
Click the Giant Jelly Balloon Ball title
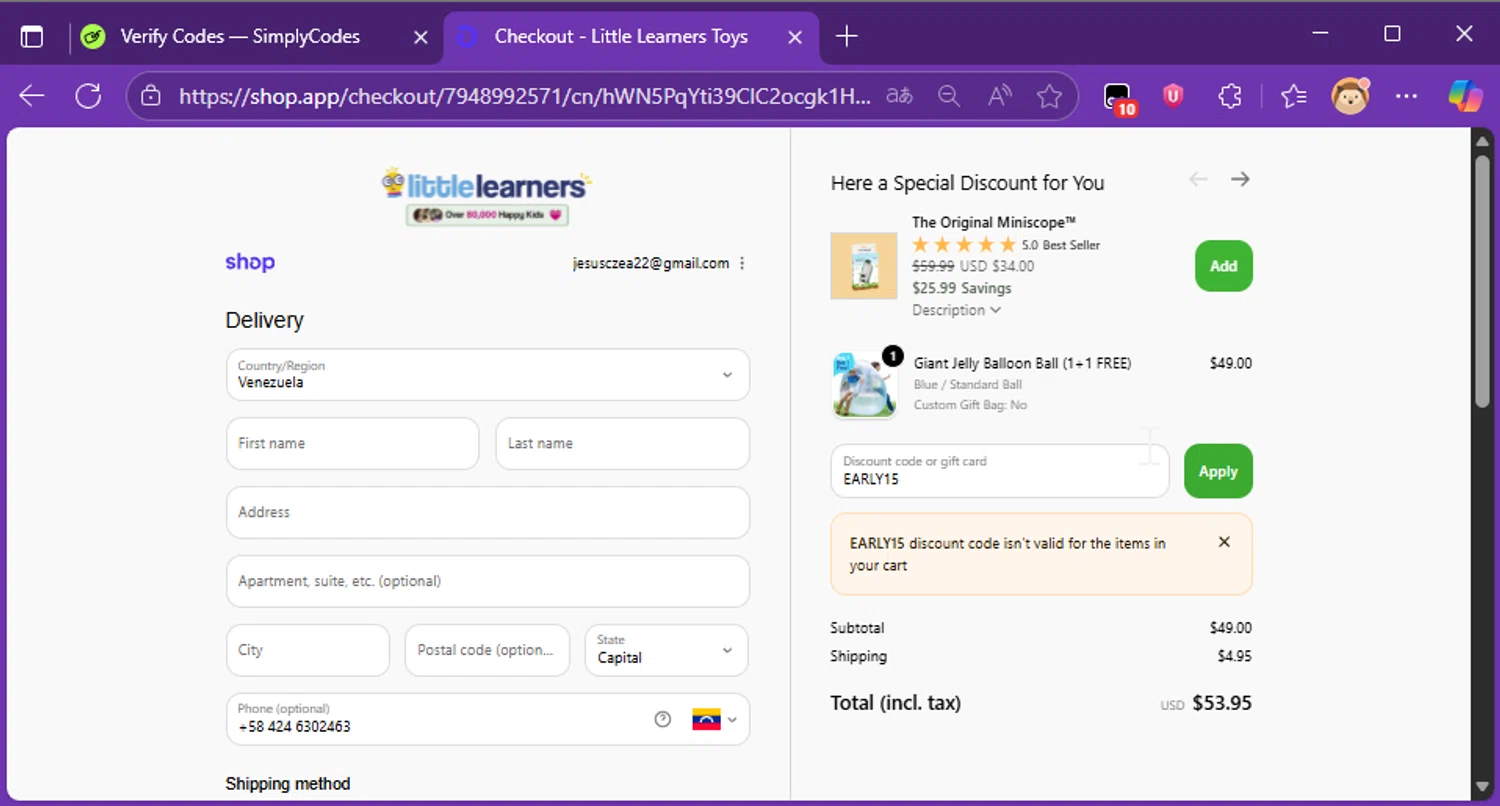pos(1022,363)
